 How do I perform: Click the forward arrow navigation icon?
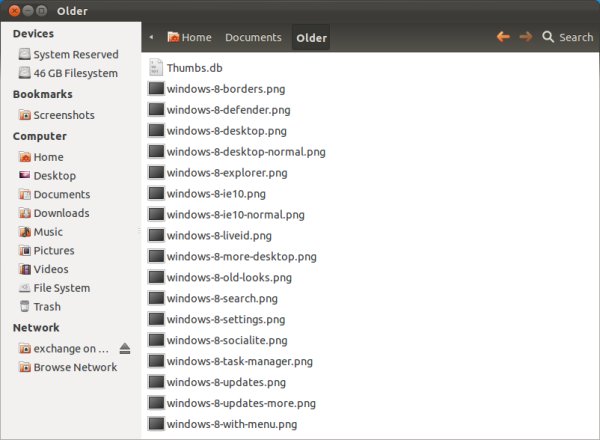tap(526, 37)
